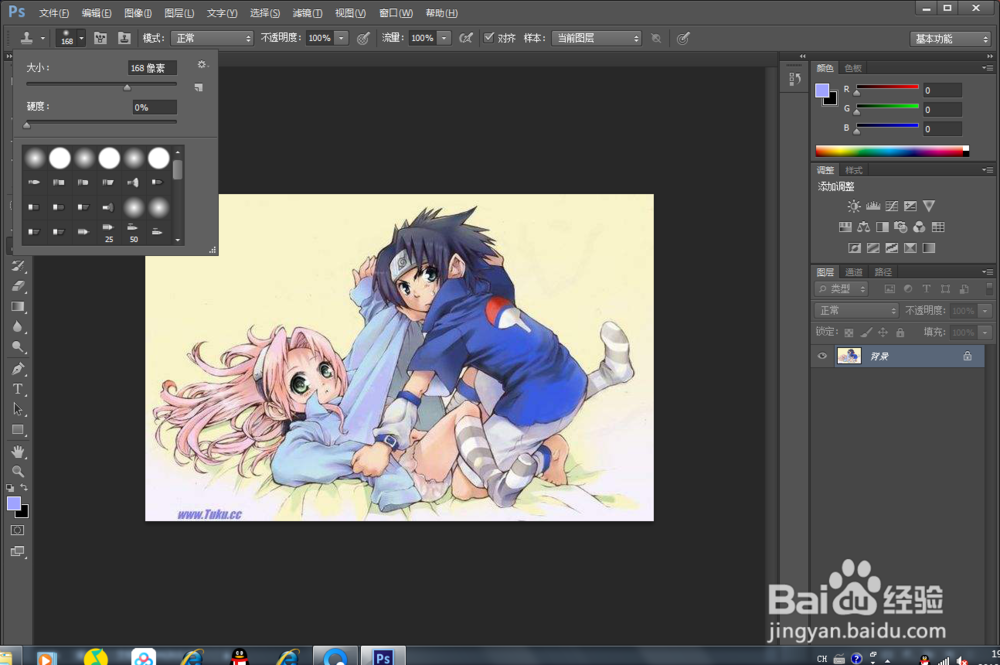1000x665 pixels.
Task: Pick the brush preset labeled 50
Action: coord(133,231)
